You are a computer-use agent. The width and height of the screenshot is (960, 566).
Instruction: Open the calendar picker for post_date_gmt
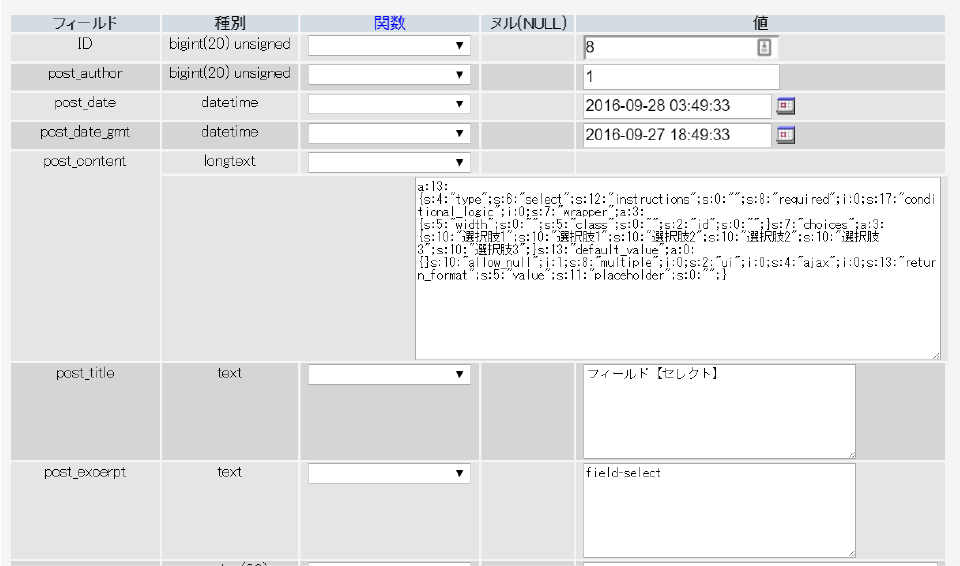coord(786,134)
